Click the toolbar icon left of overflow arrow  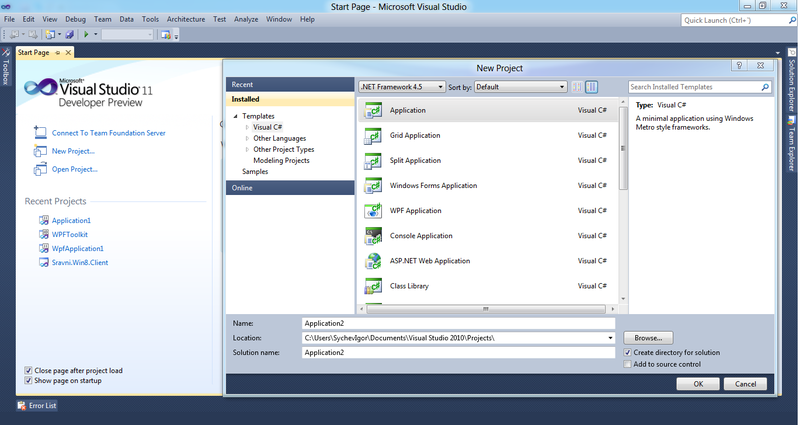pyautogui.click(x=165, y=35)
